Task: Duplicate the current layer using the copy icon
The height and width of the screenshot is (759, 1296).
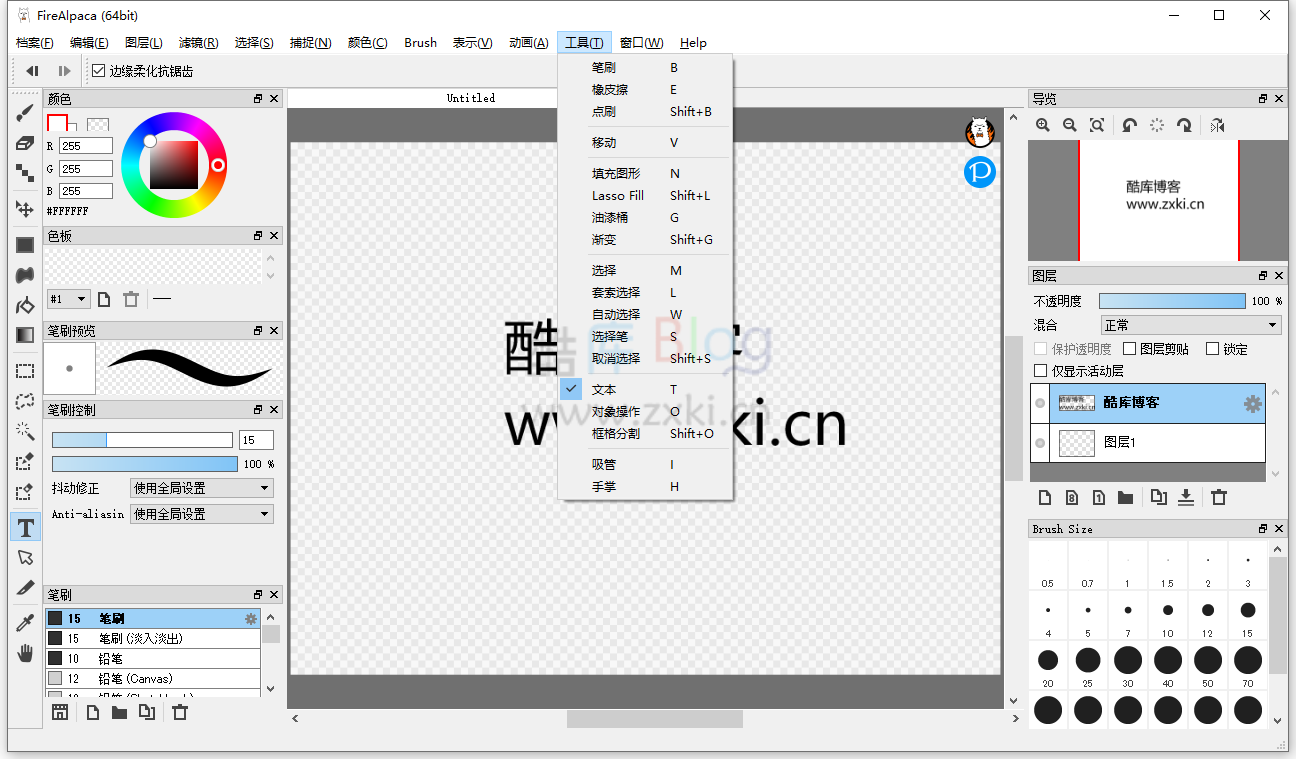Action: tap(1159, 497)
